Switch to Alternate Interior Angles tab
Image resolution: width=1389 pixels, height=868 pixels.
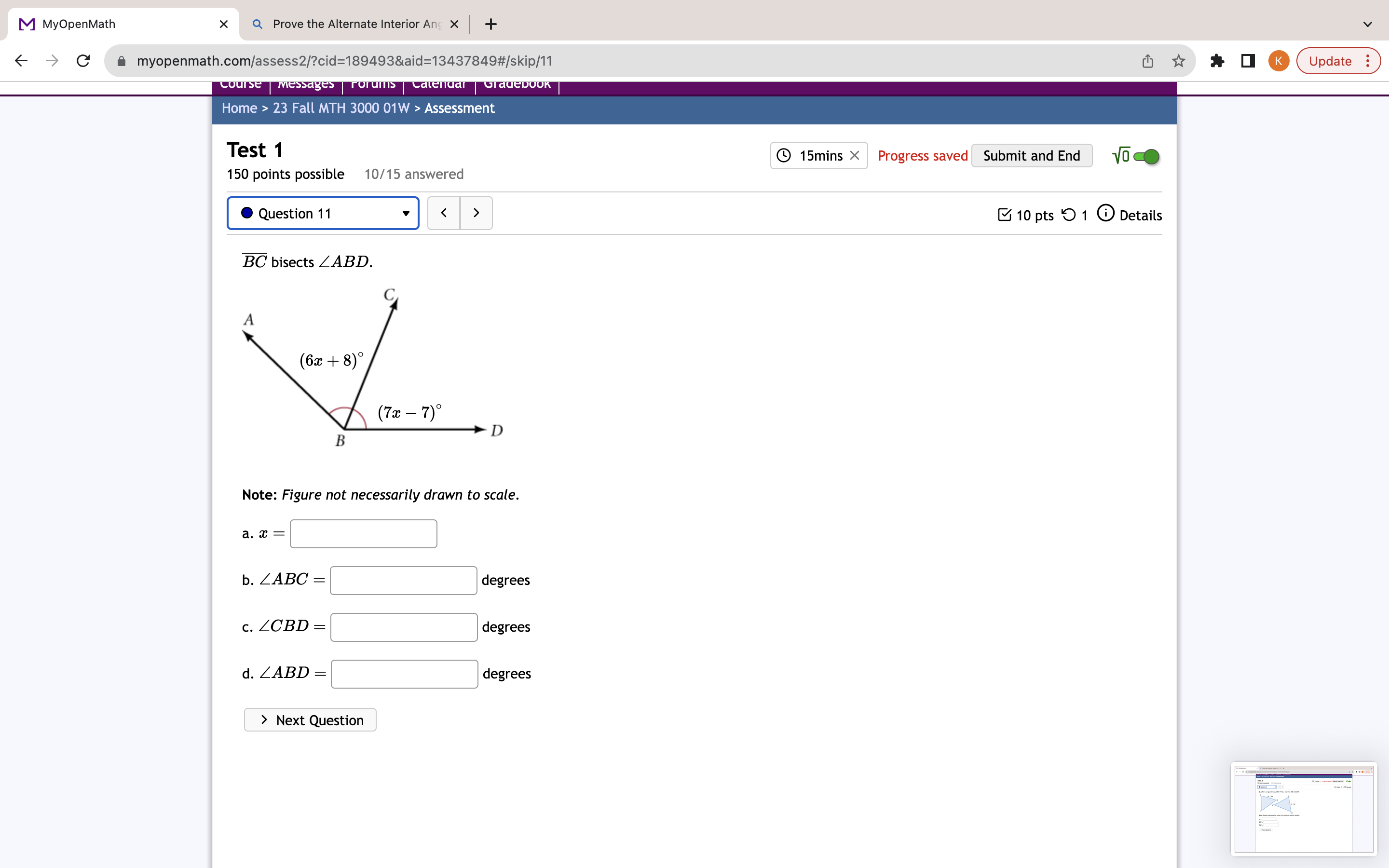tap(356, 24)
